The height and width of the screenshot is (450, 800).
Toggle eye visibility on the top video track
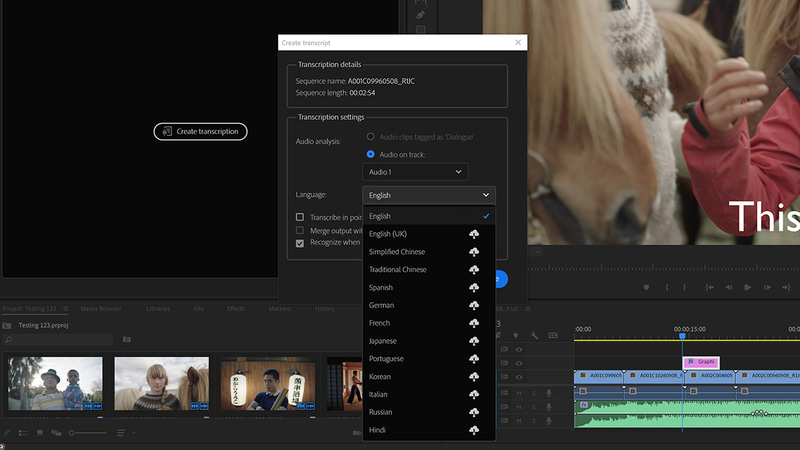click(x=518, y=349)
